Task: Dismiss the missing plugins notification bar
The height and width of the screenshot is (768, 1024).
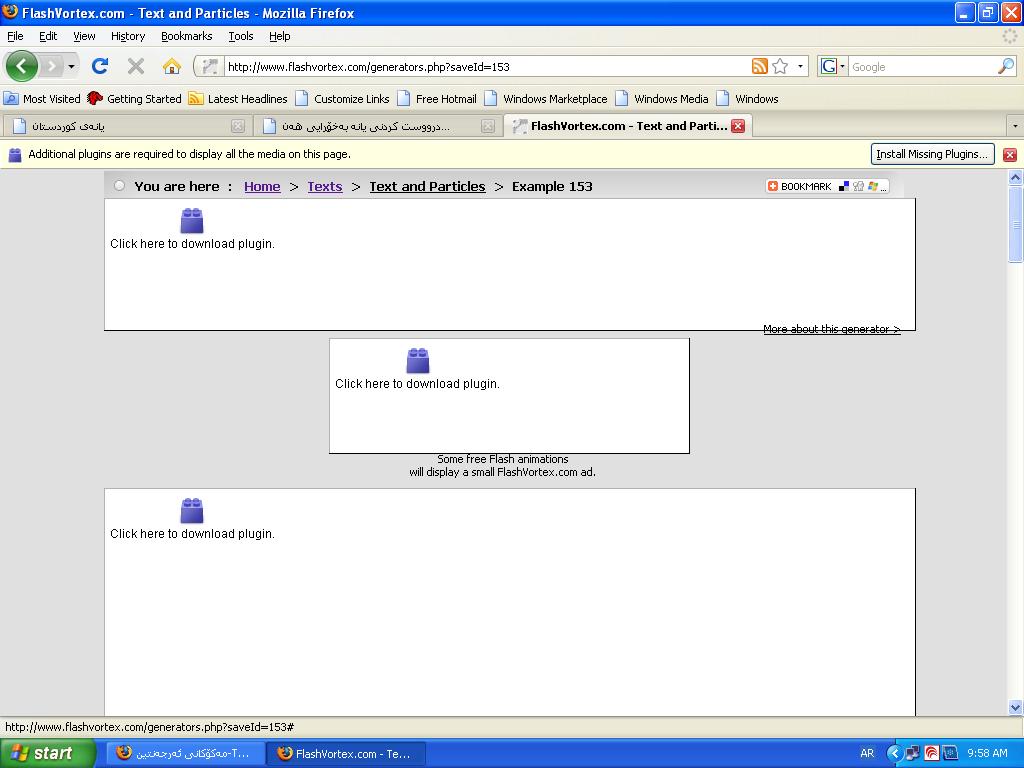Action: click(x=1010, y=155)
